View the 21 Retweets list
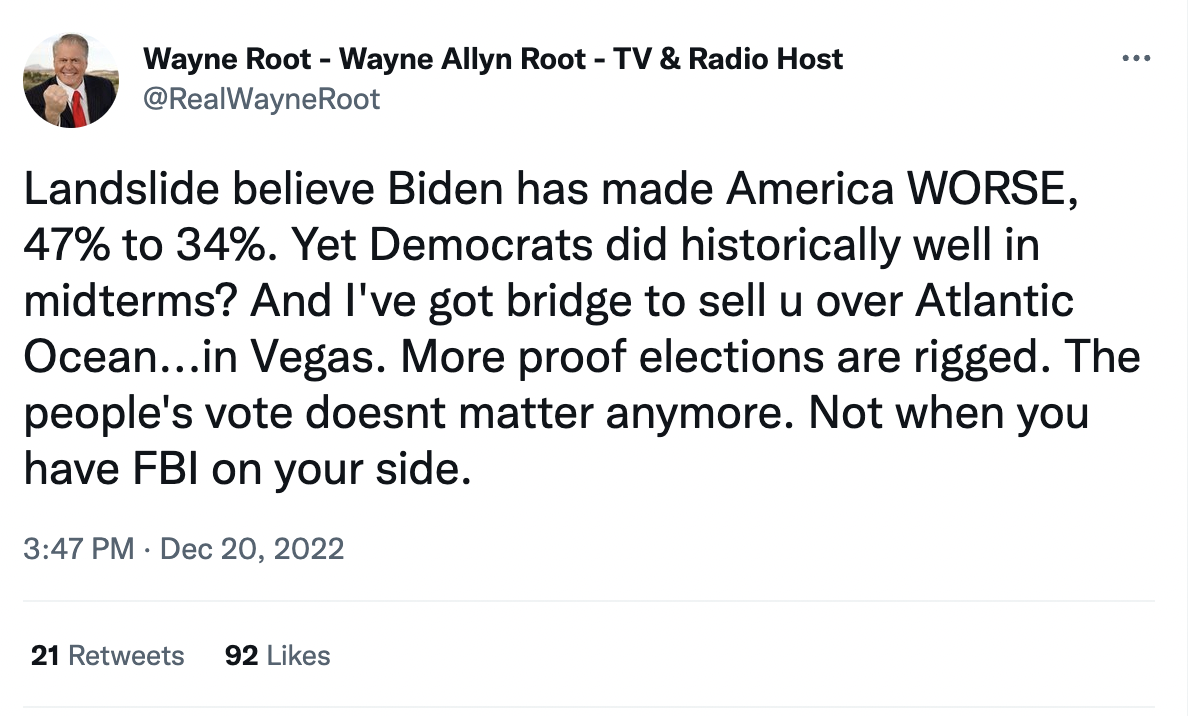This screenshot has height=716, width=1188. 108,656
